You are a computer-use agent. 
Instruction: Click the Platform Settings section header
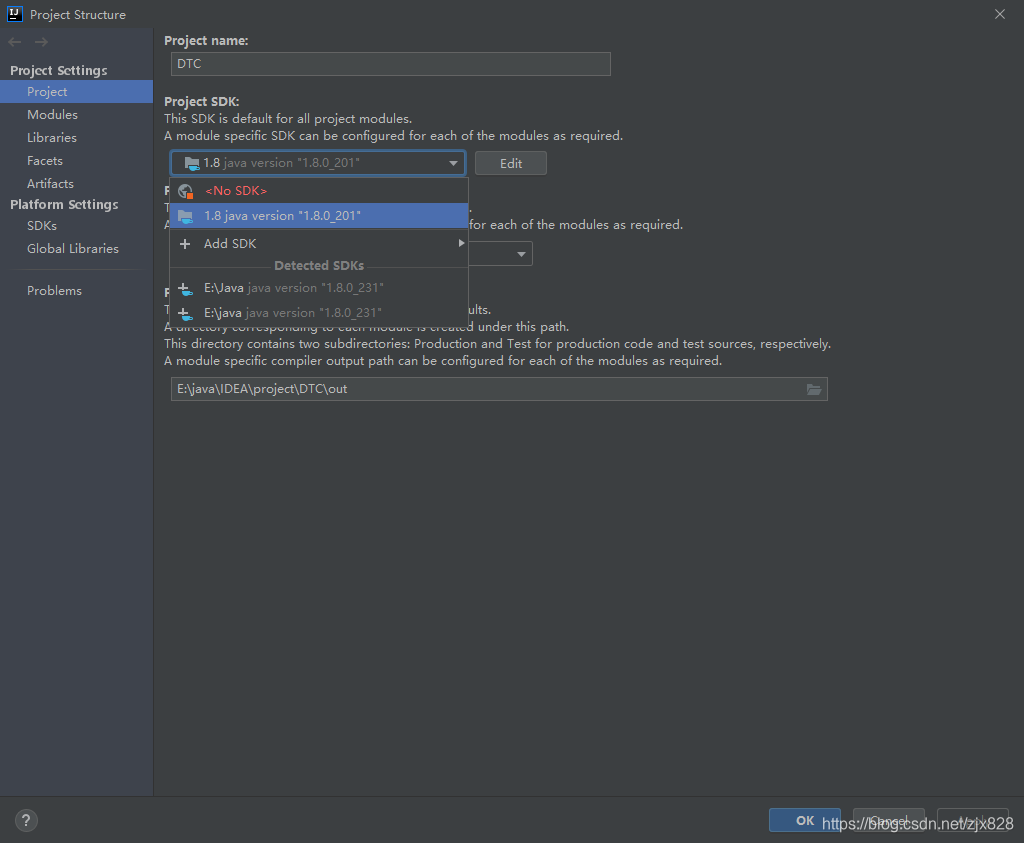point(64,204)
